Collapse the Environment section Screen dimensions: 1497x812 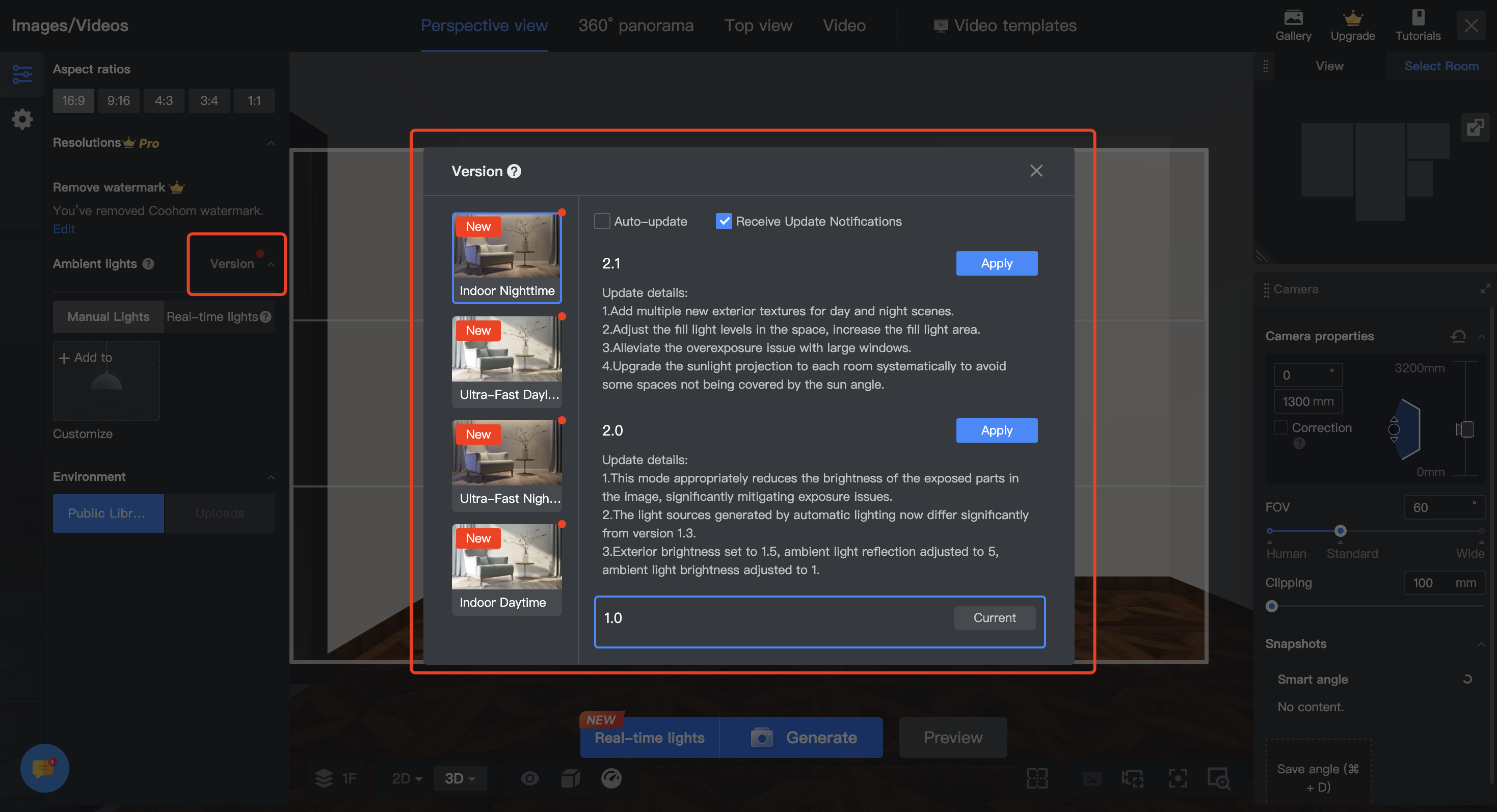[271, 477]
